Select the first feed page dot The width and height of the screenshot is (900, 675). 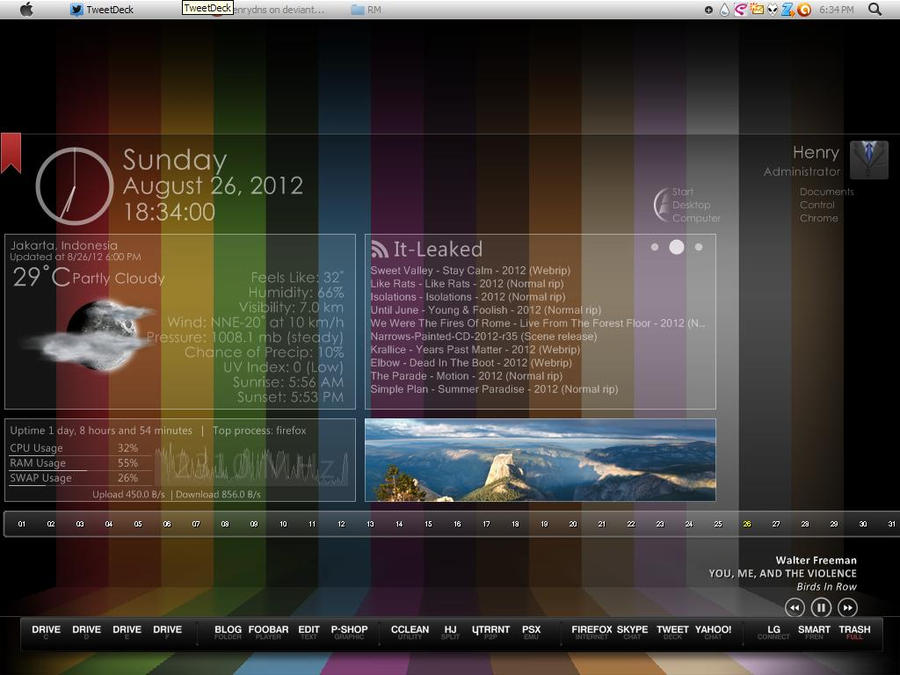tap(655, 247)
